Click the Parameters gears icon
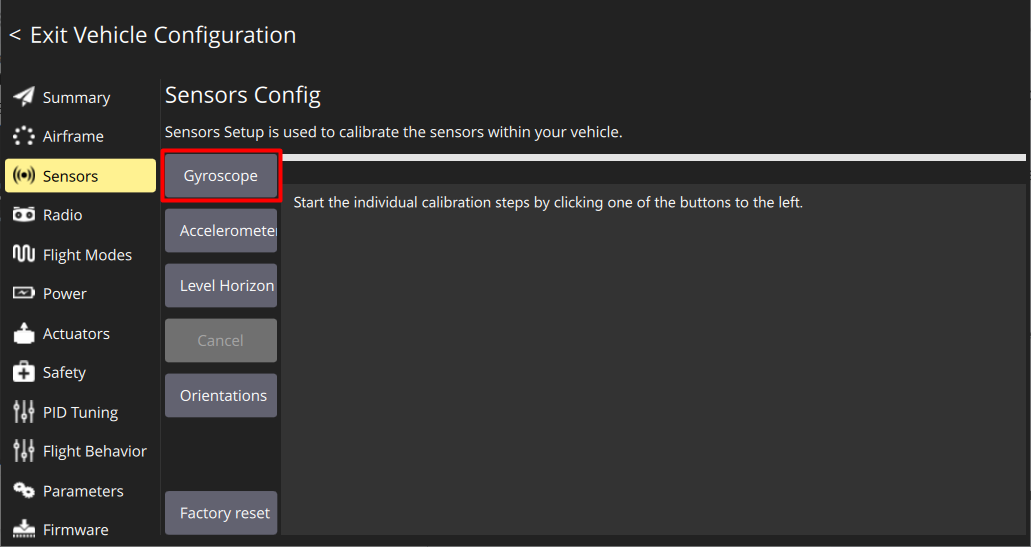Viewport: 1031px width, 547px height. pyautogui.click(x=24, y=491)
